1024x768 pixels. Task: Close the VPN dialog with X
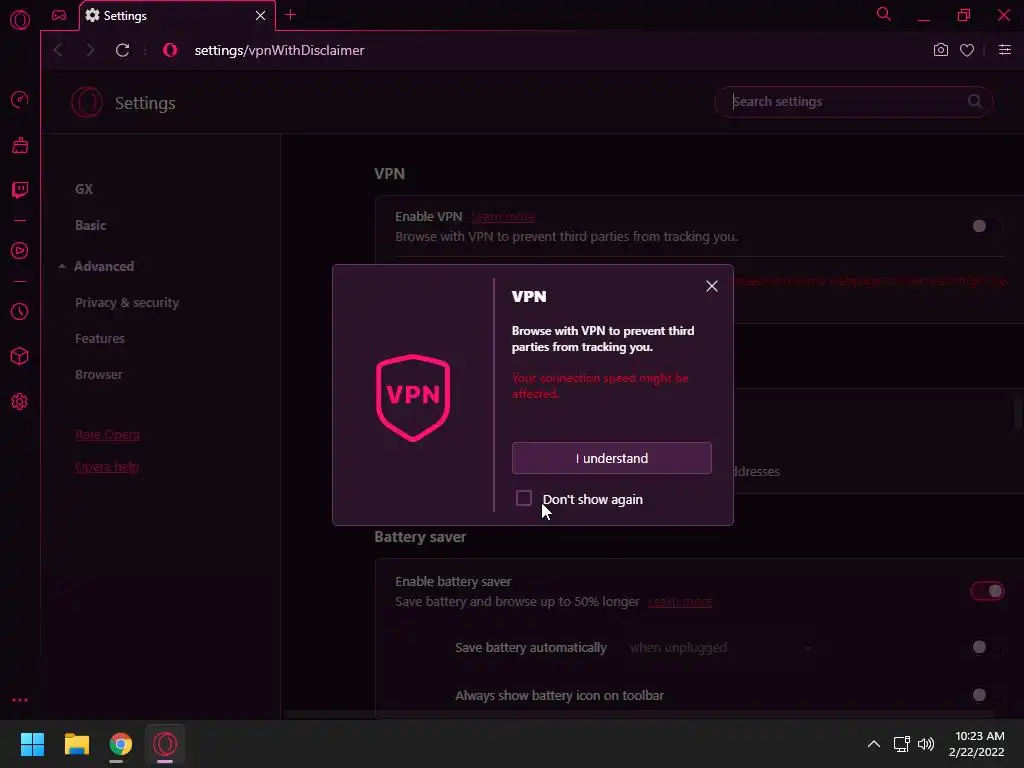pyautogui.click(x=712, y=286)
